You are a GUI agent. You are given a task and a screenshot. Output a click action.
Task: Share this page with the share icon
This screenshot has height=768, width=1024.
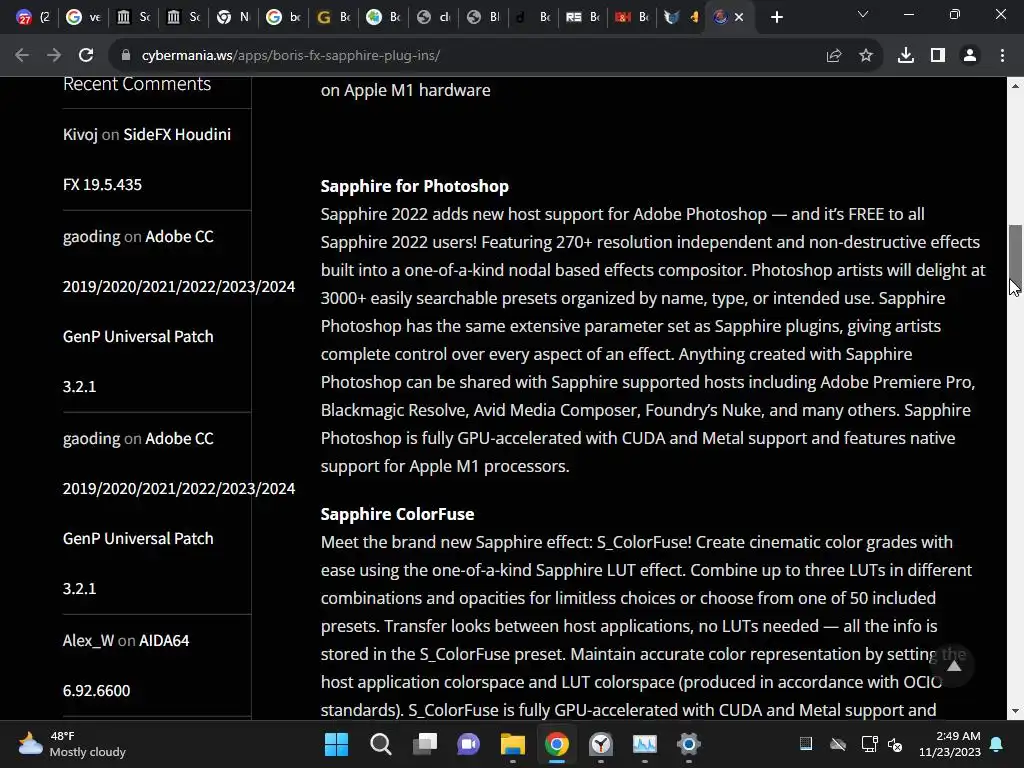tap(833, 56)
